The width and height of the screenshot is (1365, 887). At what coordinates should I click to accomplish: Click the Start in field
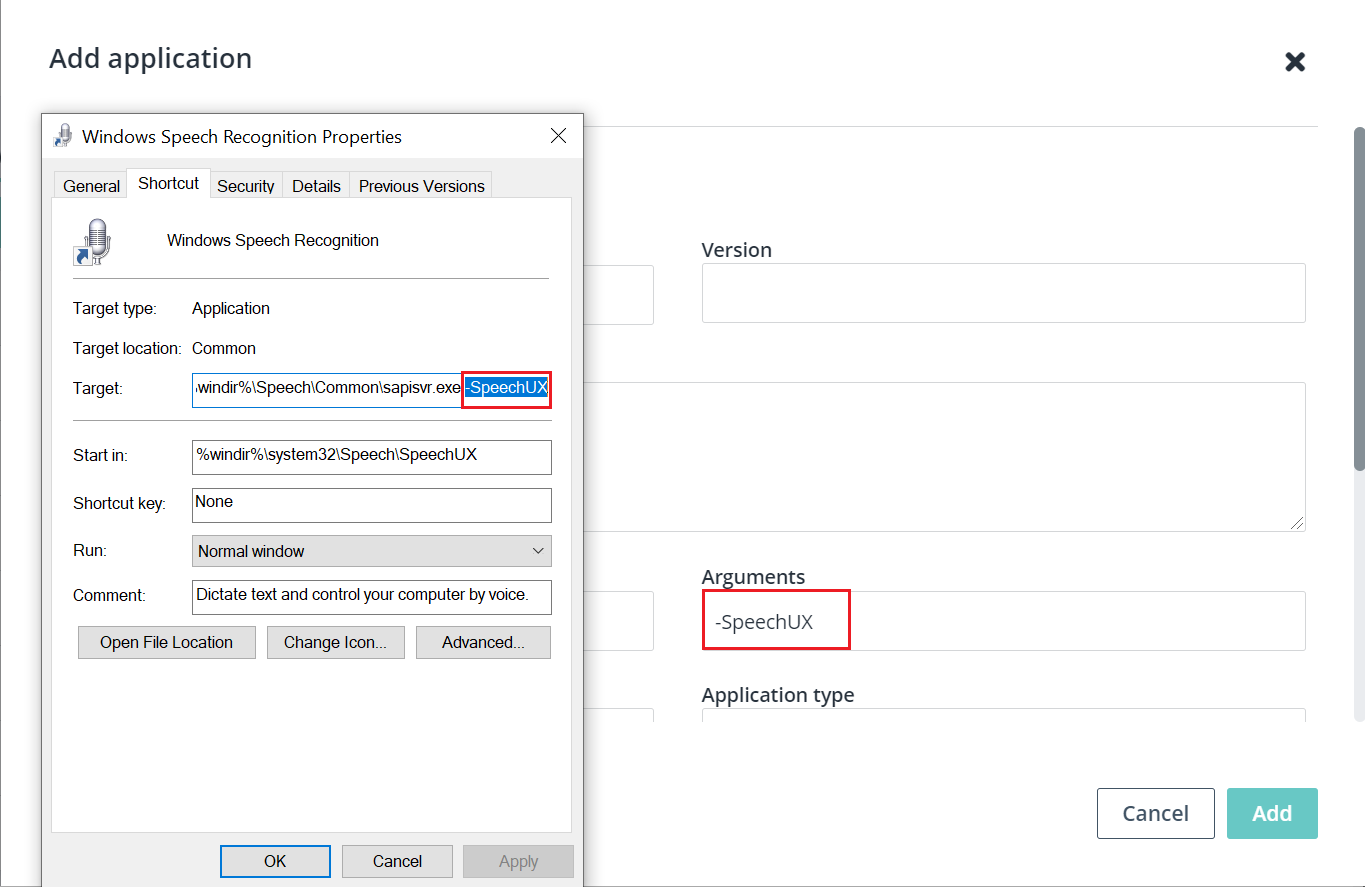(x=372, y=456)
